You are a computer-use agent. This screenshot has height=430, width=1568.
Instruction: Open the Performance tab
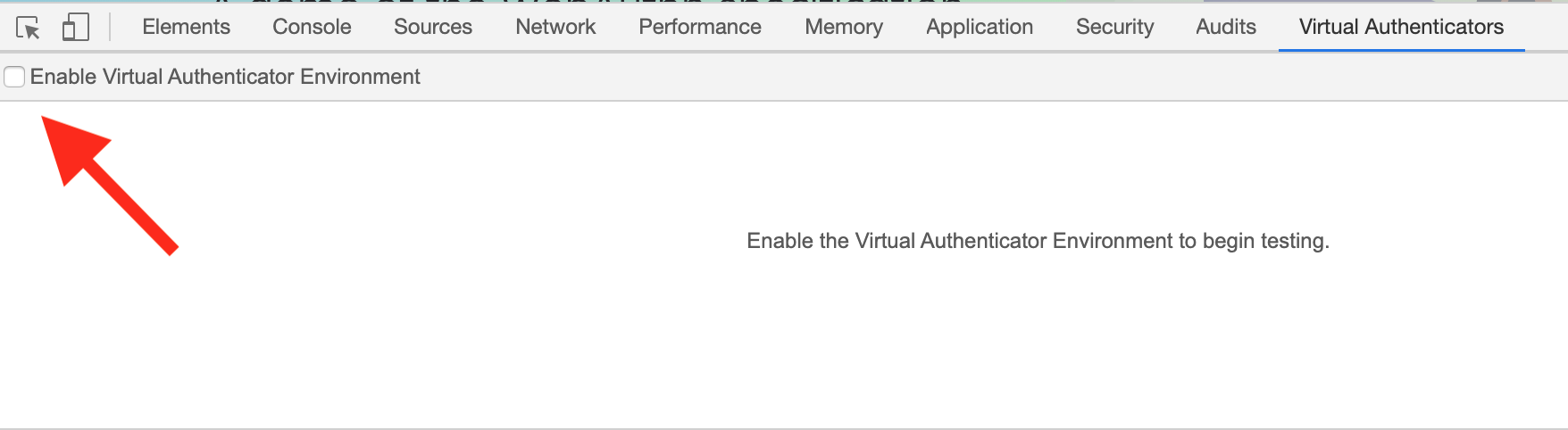coord(700,27)
